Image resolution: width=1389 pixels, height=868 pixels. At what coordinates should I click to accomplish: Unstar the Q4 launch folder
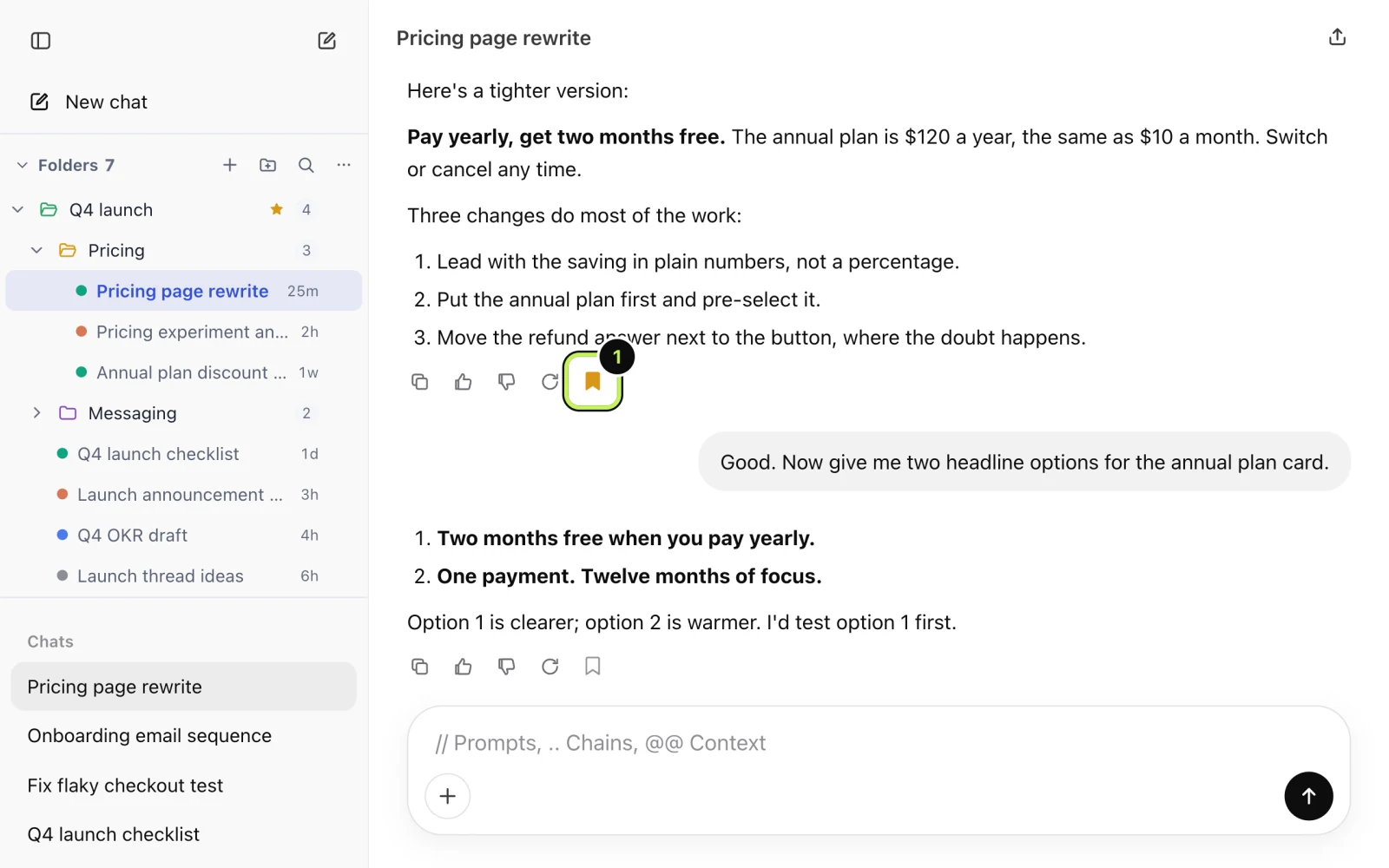pyautogui.click(x=277, y=209)
